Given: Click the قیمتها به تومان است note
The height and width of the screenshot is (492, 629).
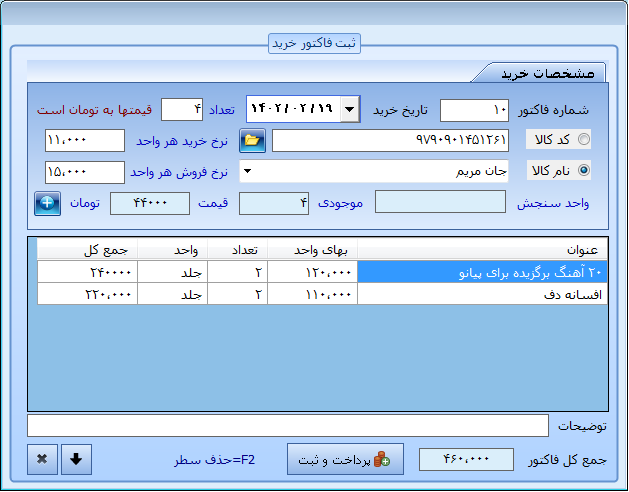Looking at the screenshot, I should point(94,110).
